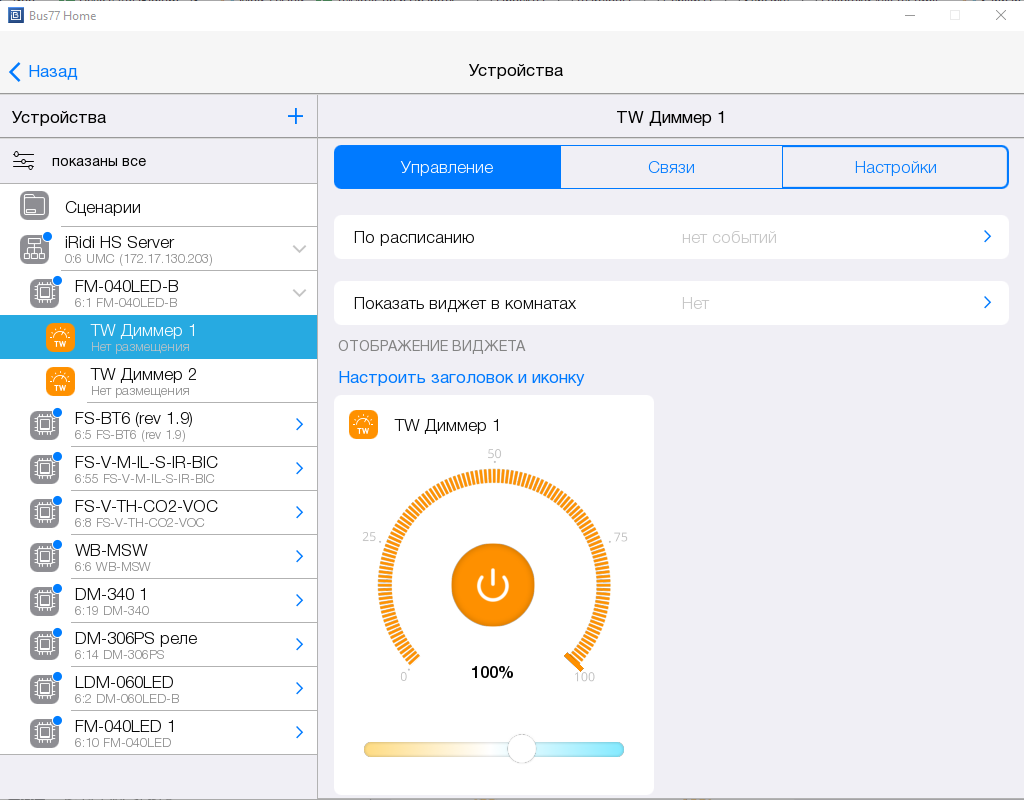Open the 'По расписанию' schedule row
The image size is (1024, 800).
click(670, 237)
